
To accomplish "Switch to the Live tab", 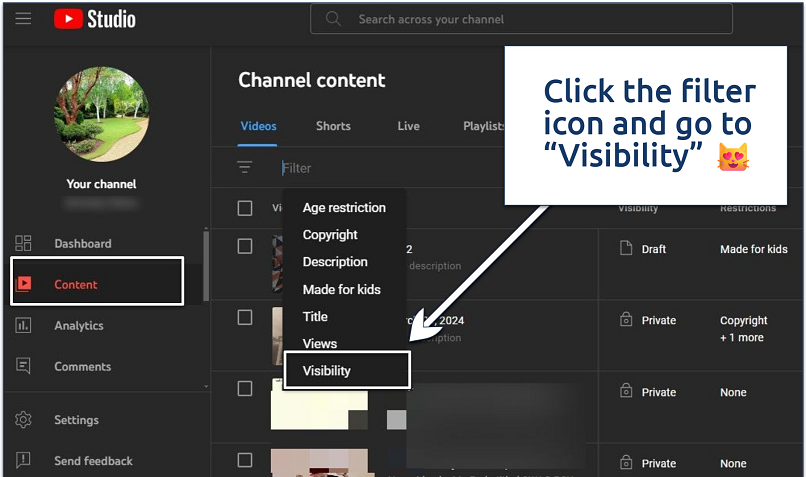I will [x=408, y=126].
